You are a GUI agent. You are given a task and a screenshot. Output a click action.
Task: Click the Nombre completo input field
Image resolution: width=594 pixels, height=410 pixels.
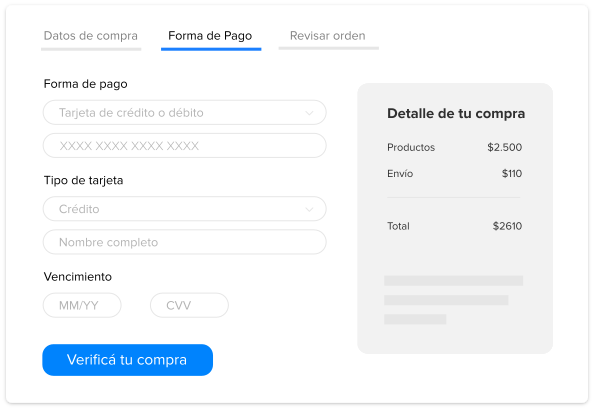(184, 242)
